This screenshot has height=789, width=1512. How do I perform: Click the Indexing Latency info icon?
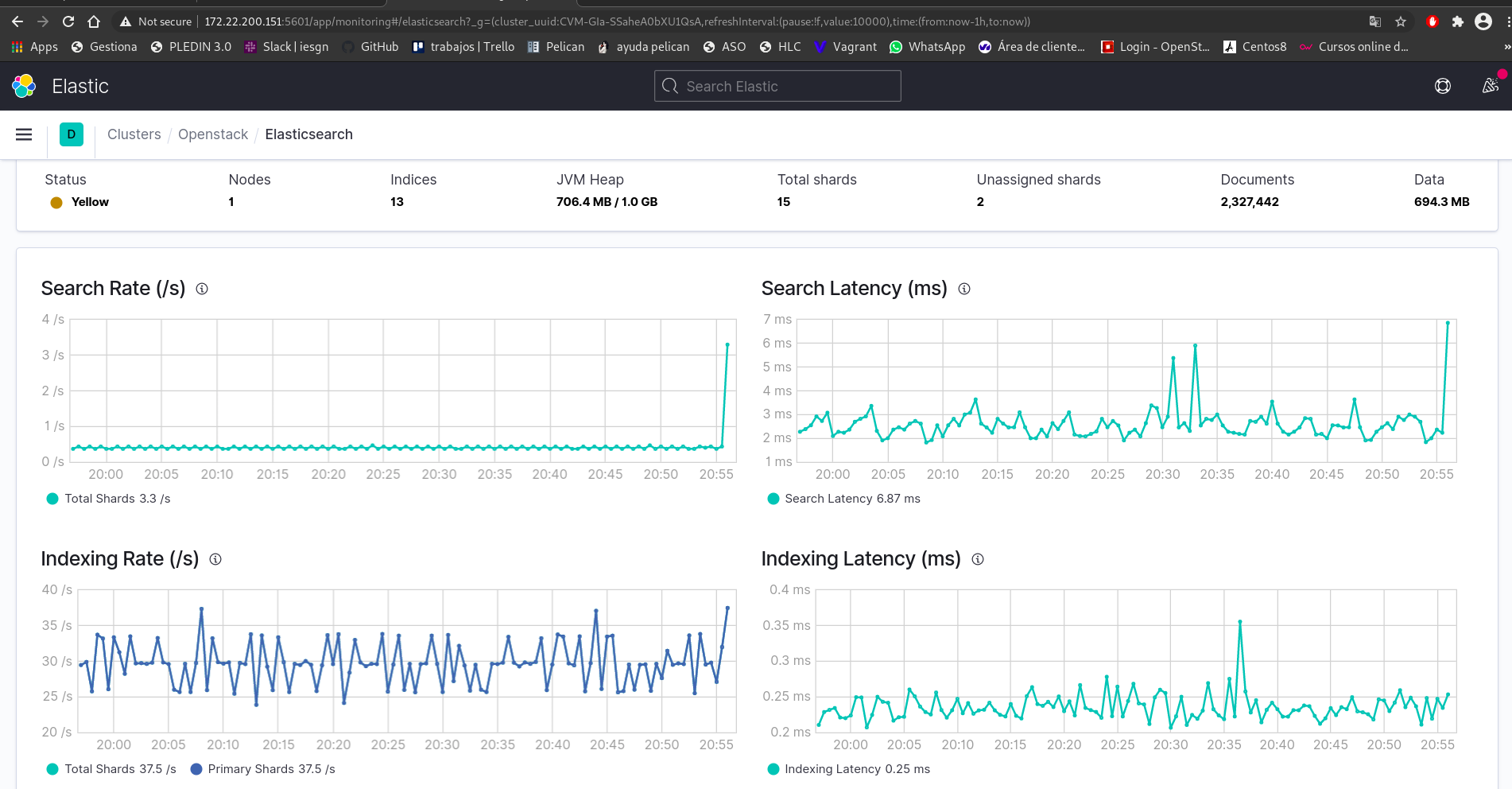978,559
